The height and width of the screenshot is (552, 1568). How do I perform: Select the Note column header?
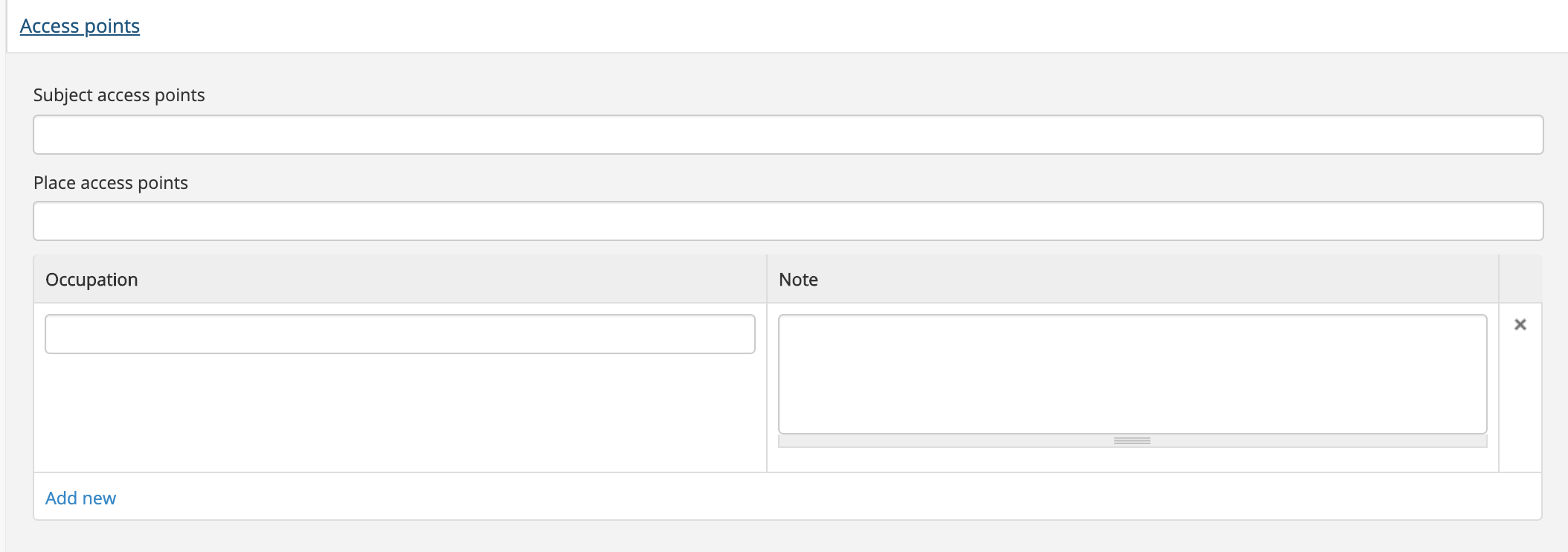[x=798, y=280]
